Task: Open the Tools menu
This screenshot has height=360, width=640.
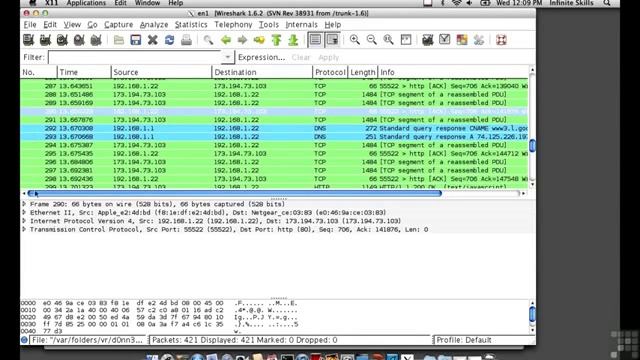Action: click(269, 25)
